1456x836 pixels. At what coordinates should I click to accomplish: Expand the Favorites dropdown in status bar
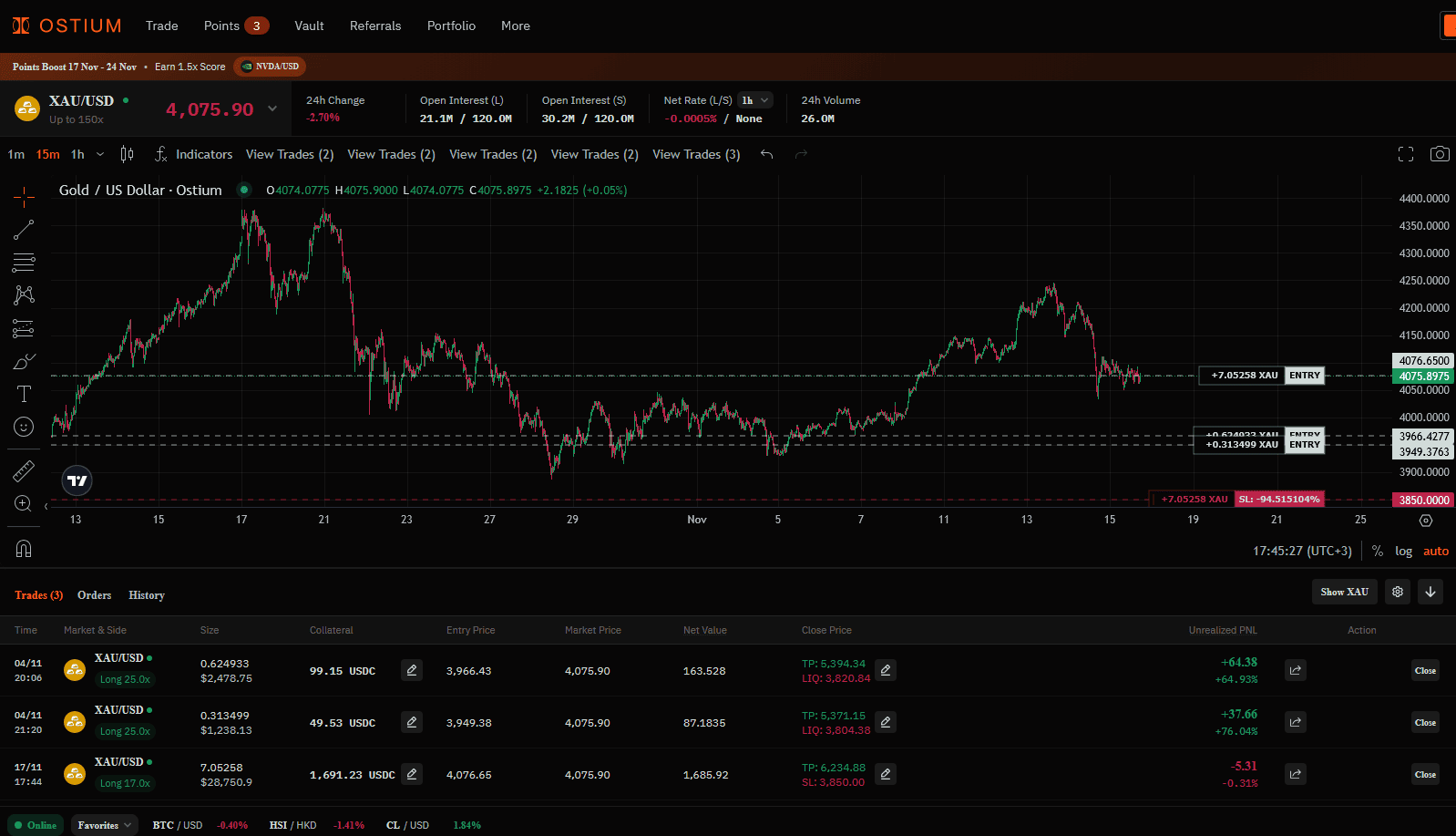coord(105,825)
